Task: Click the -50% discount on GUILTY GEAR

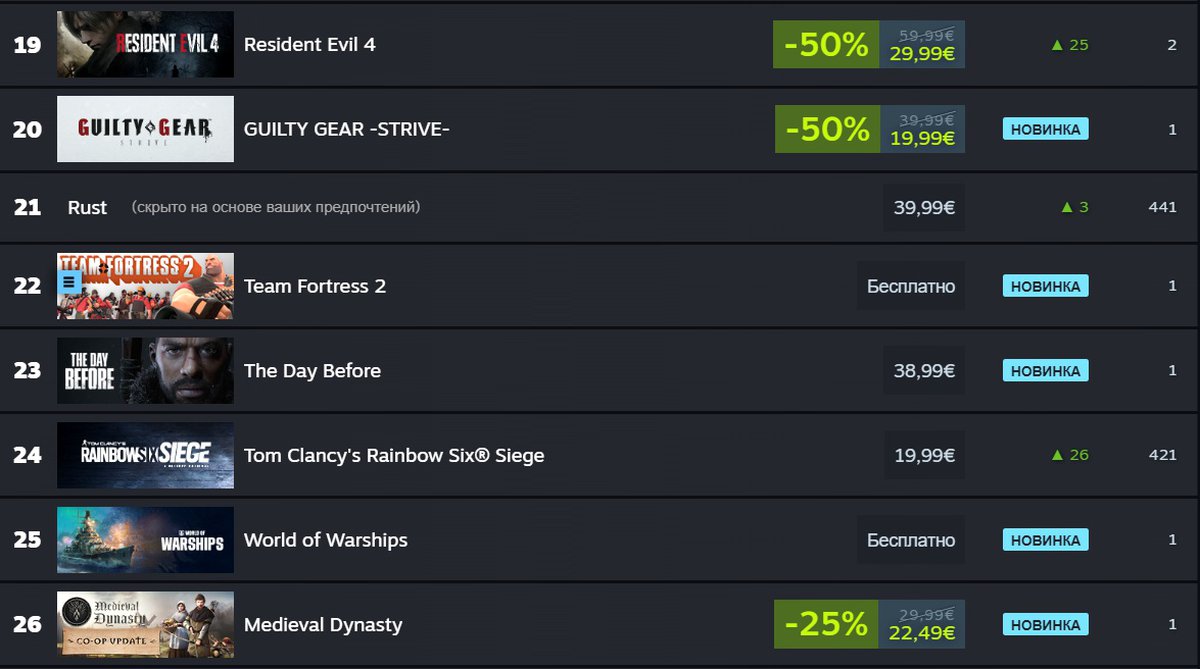Action: point(827,129)
